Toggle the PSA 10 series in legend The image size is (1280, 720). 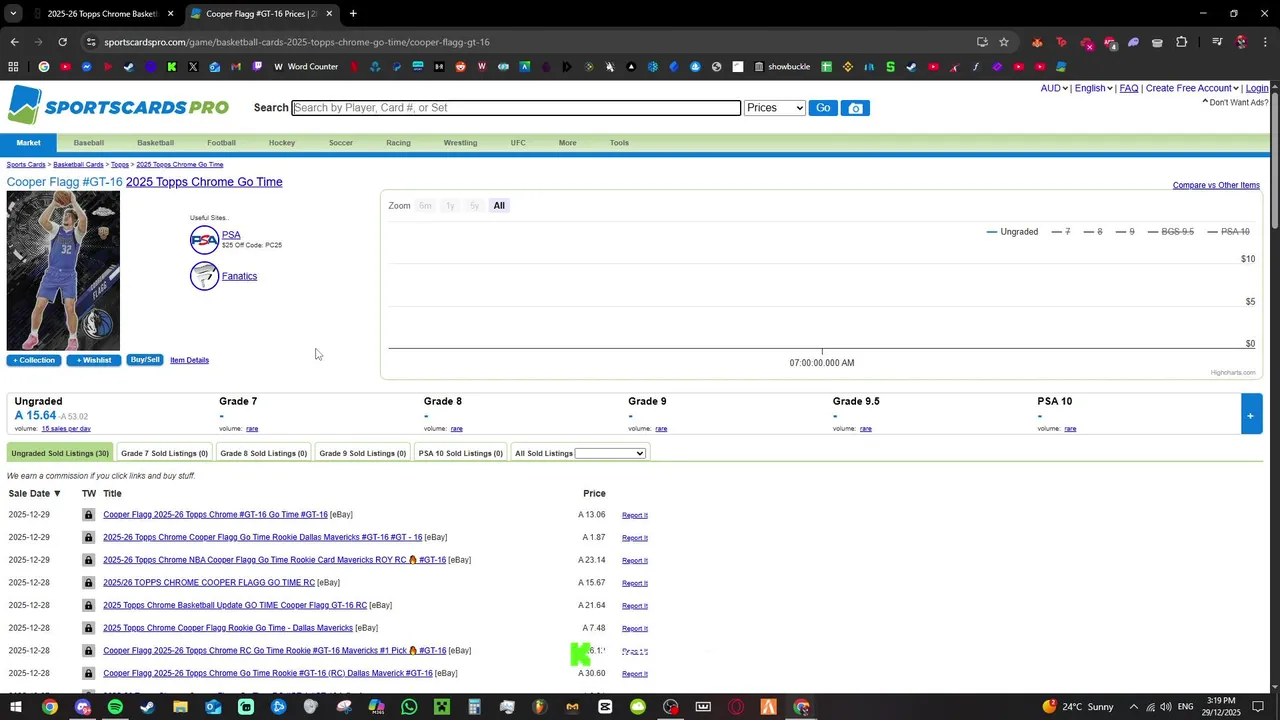click(x=1229, y=232)
